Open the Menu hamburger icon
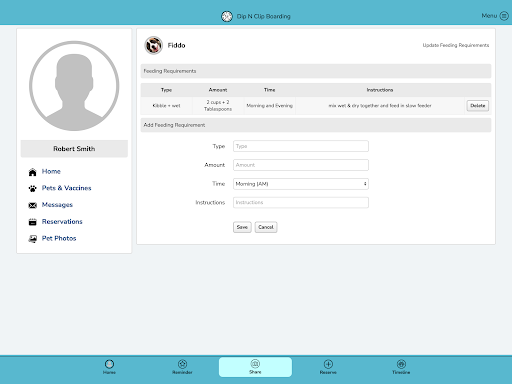512x384 pixels. coord(504,16)
